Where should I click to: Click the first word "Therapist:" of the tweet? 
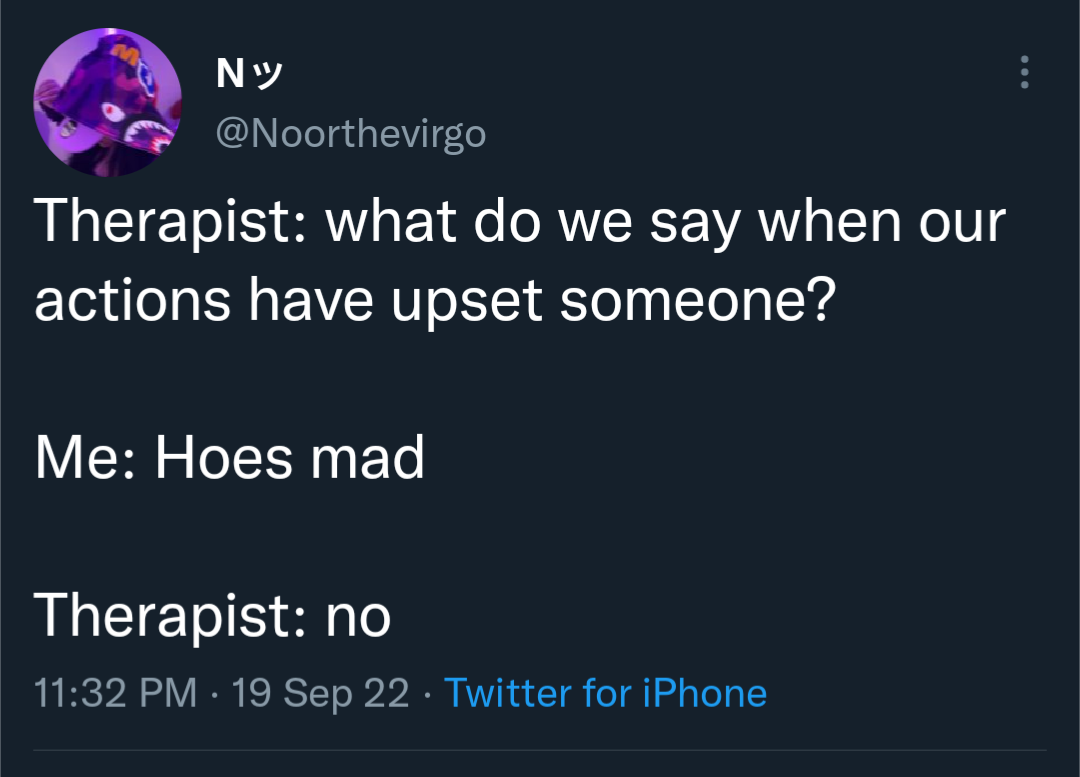[x=169, y=222]
